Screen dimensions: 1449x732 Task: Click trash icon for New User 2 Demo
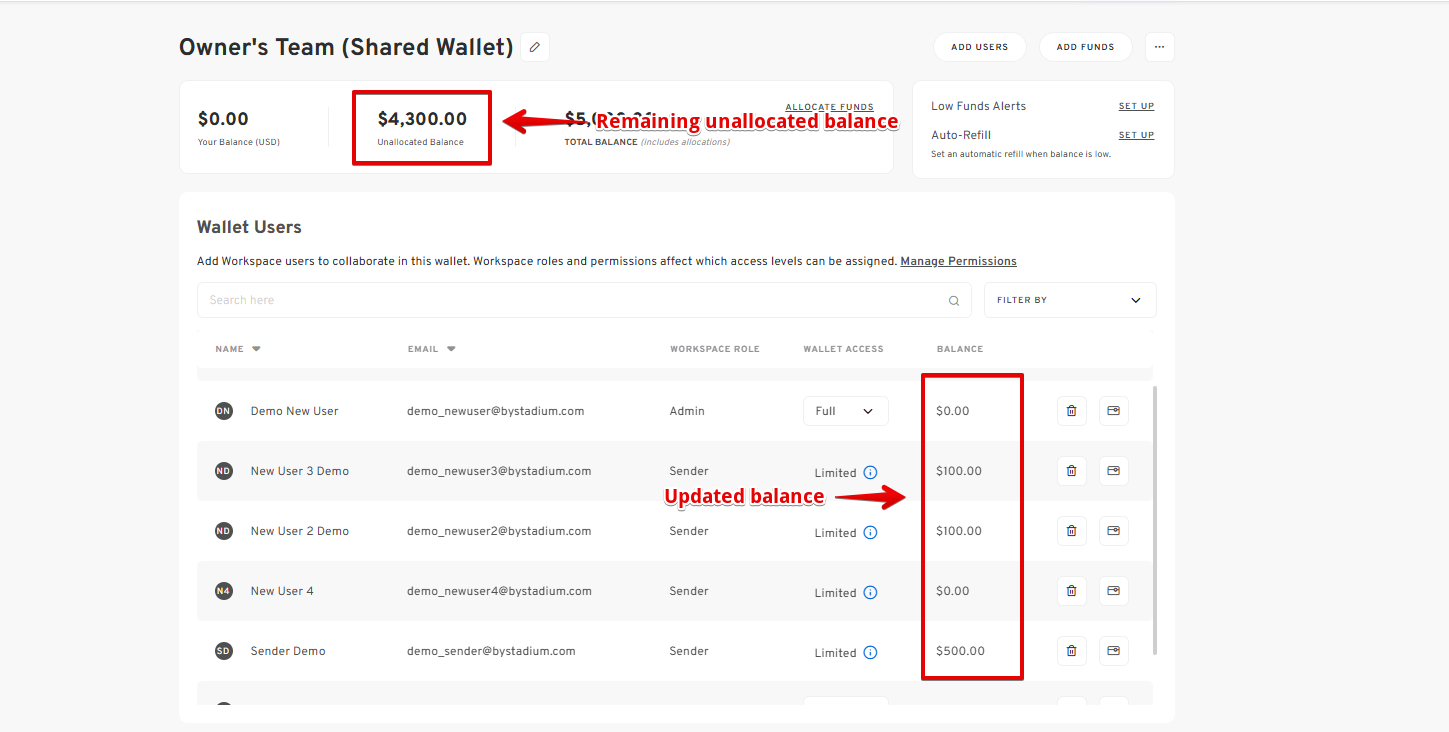tap(1071, 531)
